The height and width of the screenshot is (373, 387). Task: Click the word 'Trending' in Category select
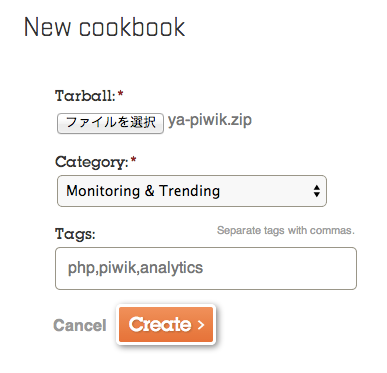coord(190,191)
